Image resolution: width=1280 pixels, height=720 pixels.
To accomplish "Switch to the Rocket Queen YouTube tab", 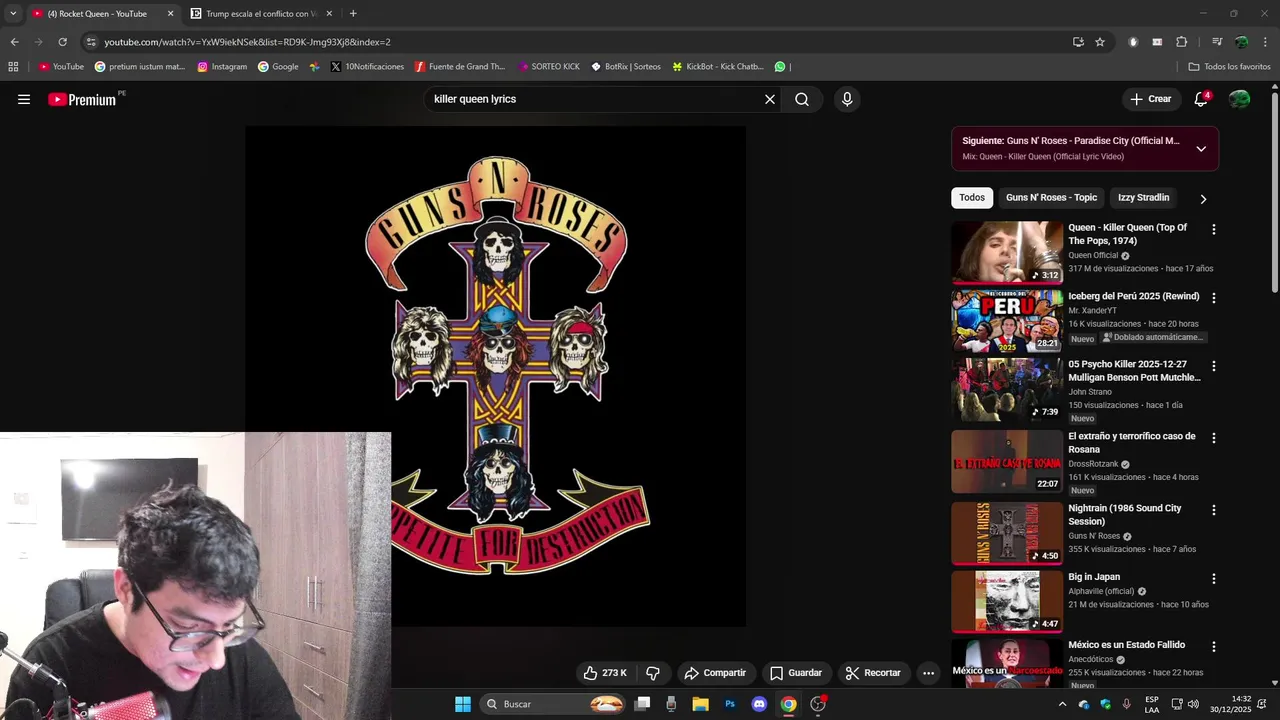I will (x=97, y=14).
